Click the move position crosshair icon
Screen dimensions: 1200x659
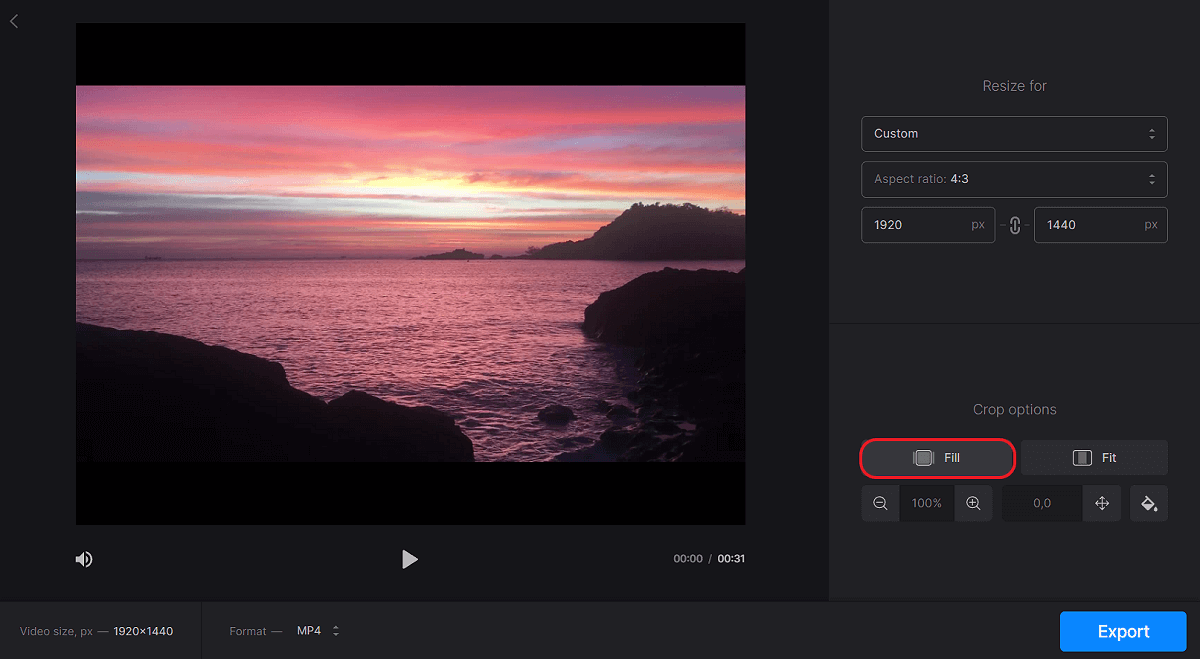point(1101,503)
